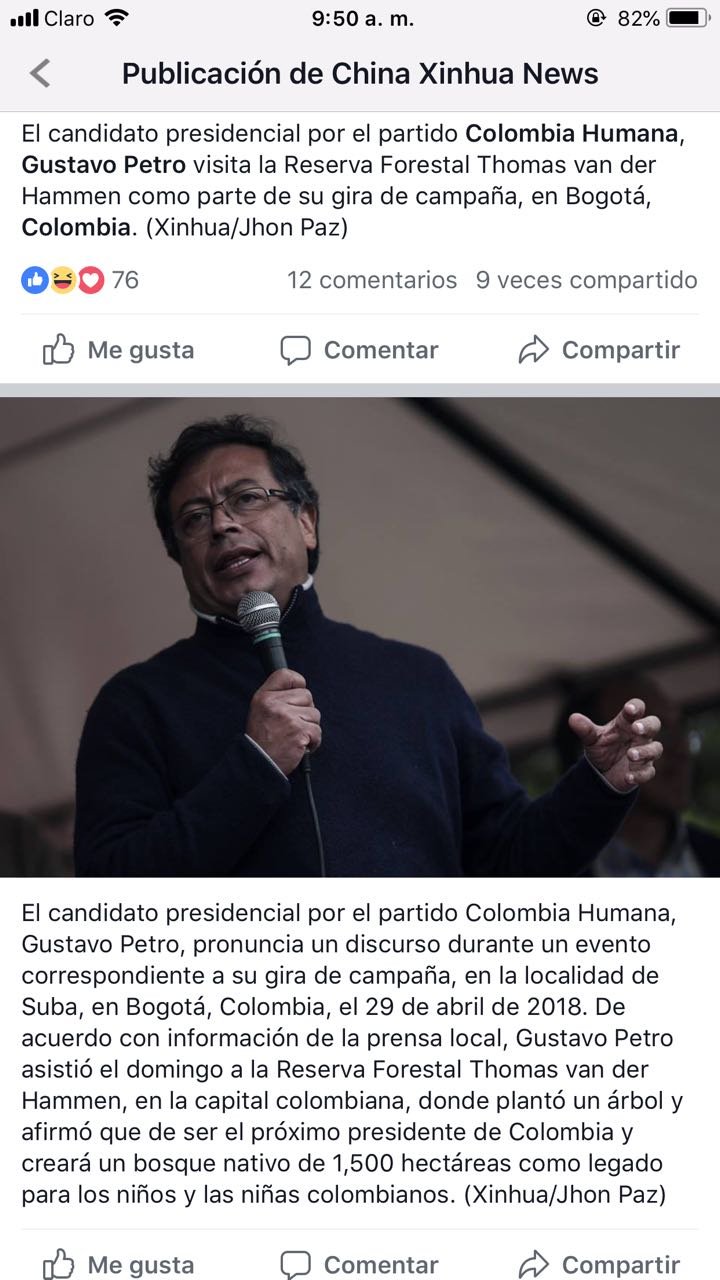Tap upper Comentar button text

(381, 350)
